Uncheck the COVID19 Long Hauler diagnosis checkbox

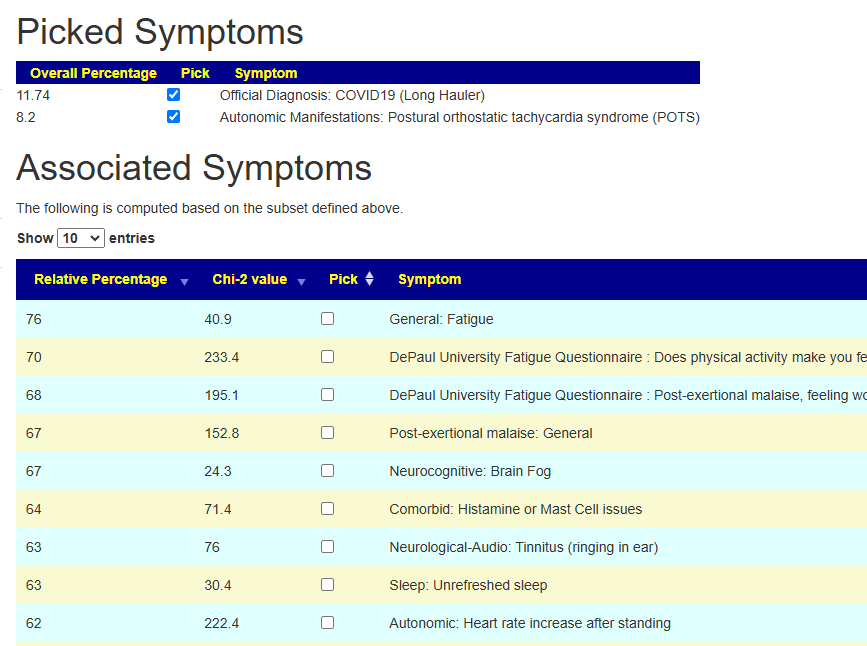[174, 95]
